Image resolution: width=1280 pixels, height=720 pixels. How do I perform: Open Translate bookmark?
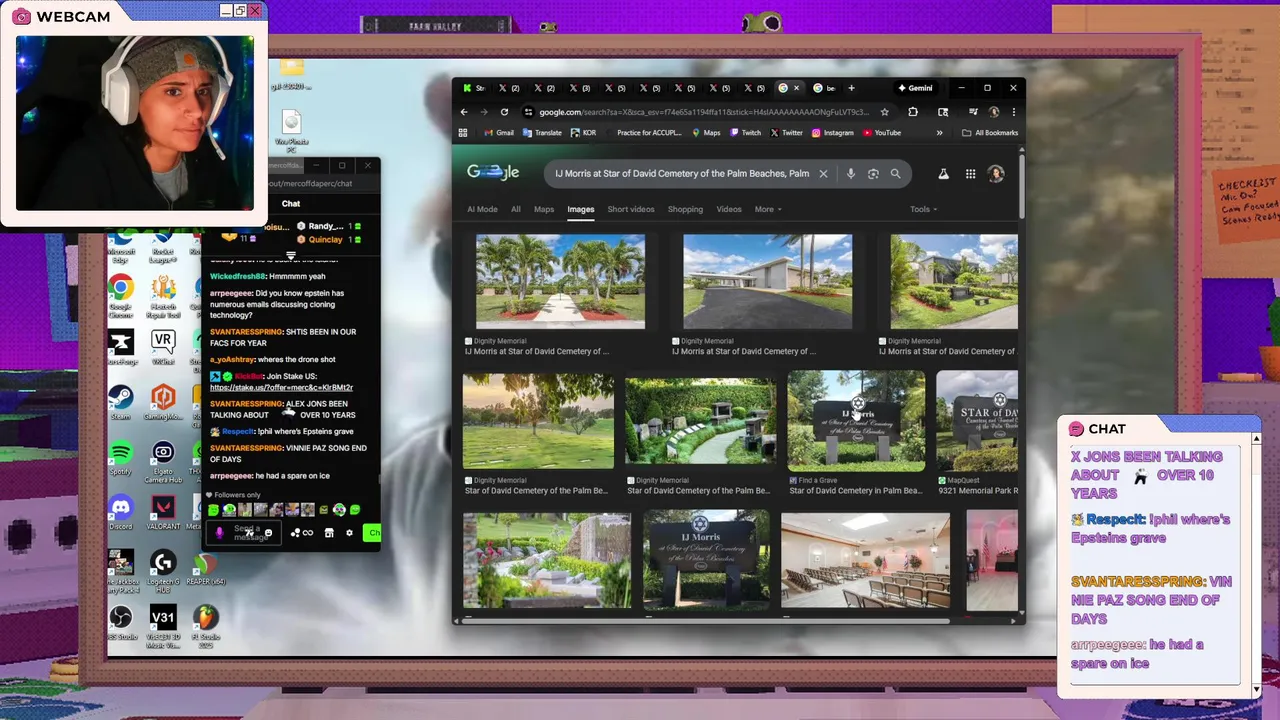542,133
